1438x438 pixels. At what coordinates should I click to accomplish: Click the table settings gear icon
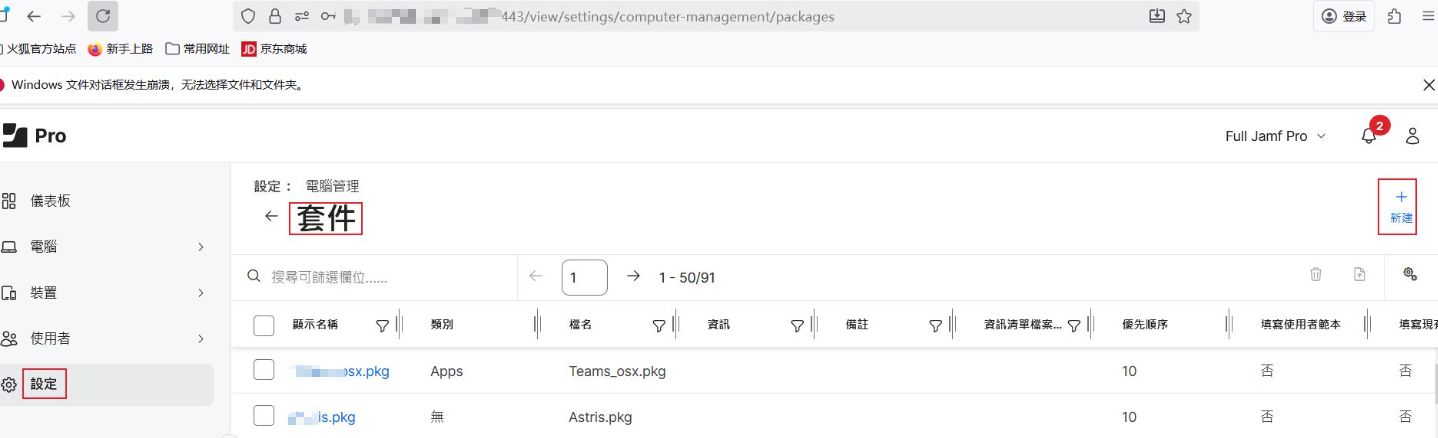(1410, 274)
